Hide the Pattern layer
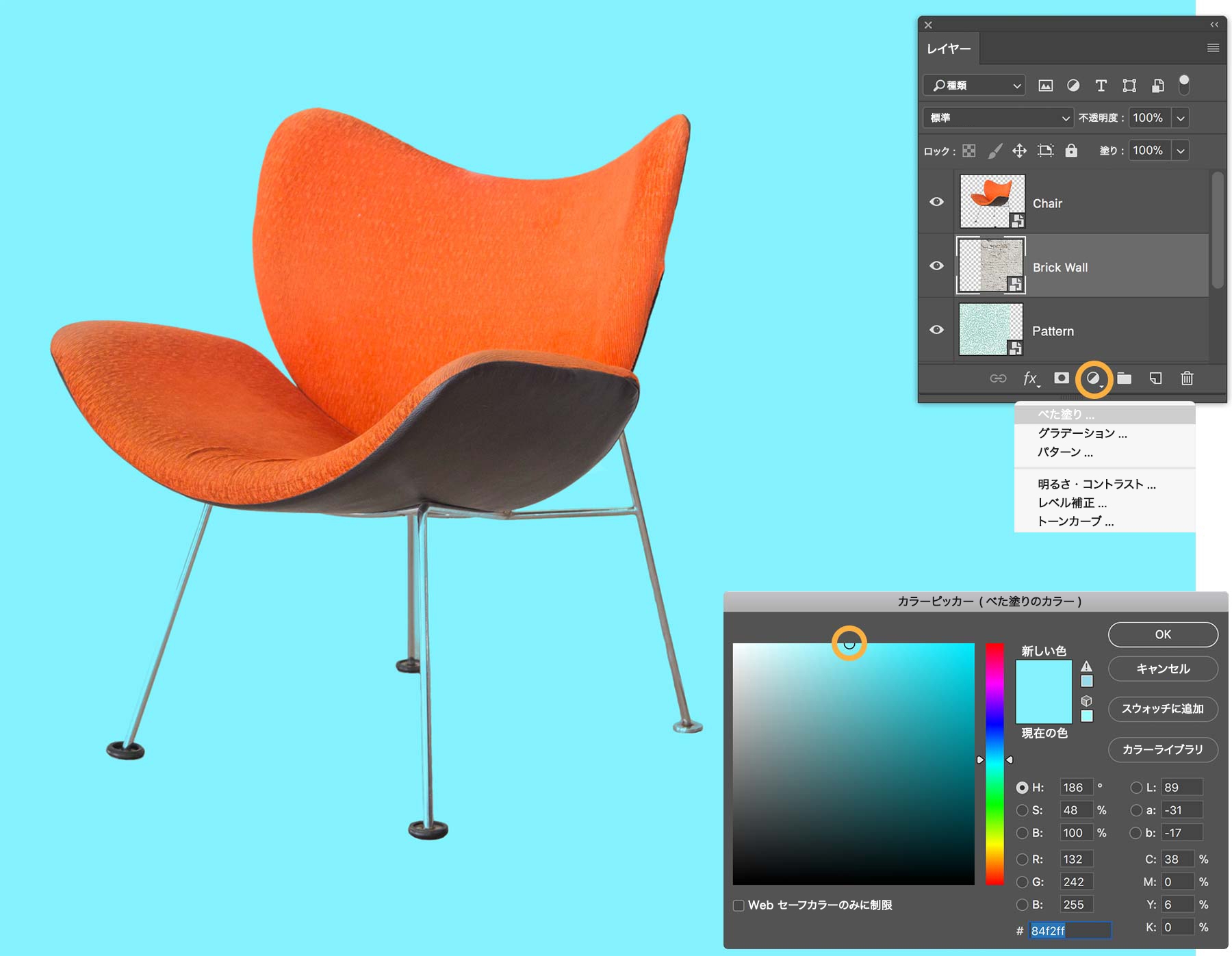The width and height of the screenshot is (1232, 956). pos(936,330)
